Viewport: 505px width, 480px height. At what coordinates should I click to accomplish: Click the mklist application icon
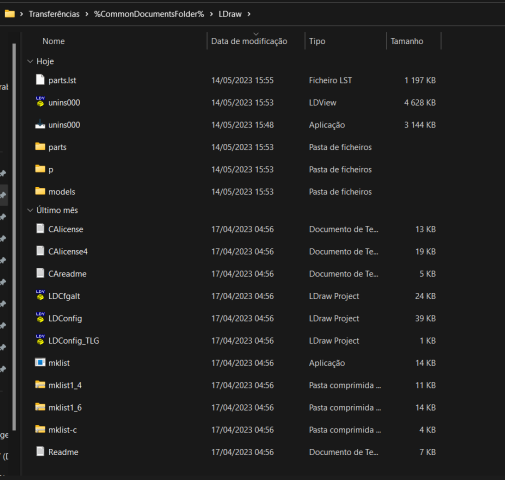(x=40, y=362)
